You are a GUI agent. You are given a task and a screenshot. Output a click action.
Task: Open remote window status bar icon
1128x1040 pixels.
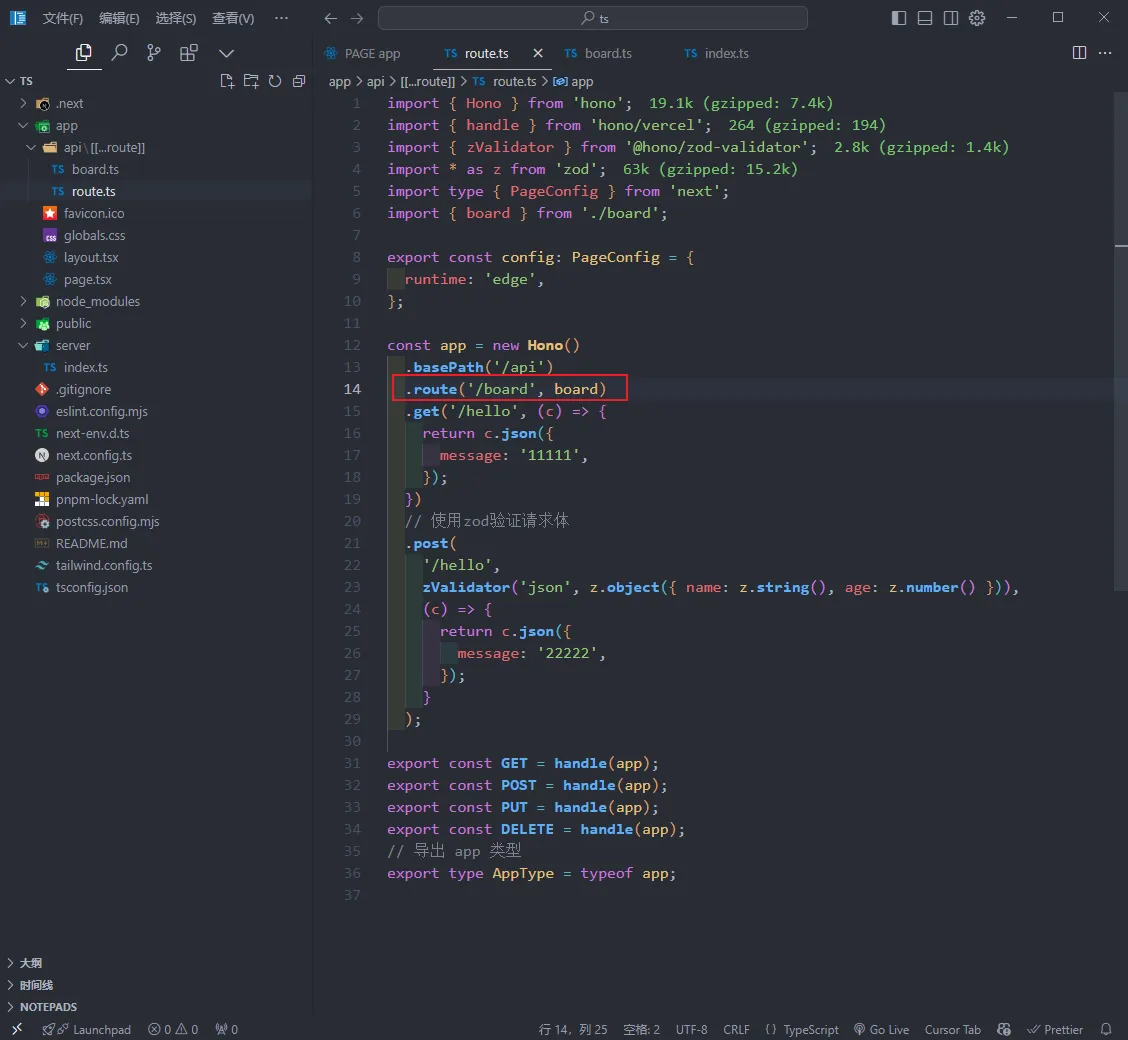(17, 1029)
